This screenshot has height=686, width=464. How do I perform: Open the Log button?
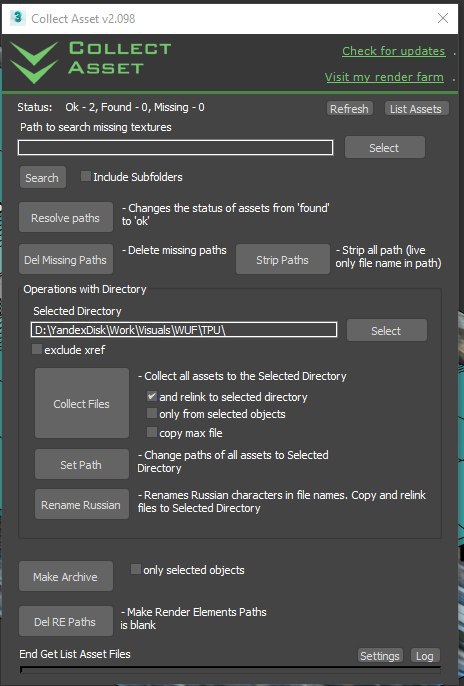(x=425, y=655)
